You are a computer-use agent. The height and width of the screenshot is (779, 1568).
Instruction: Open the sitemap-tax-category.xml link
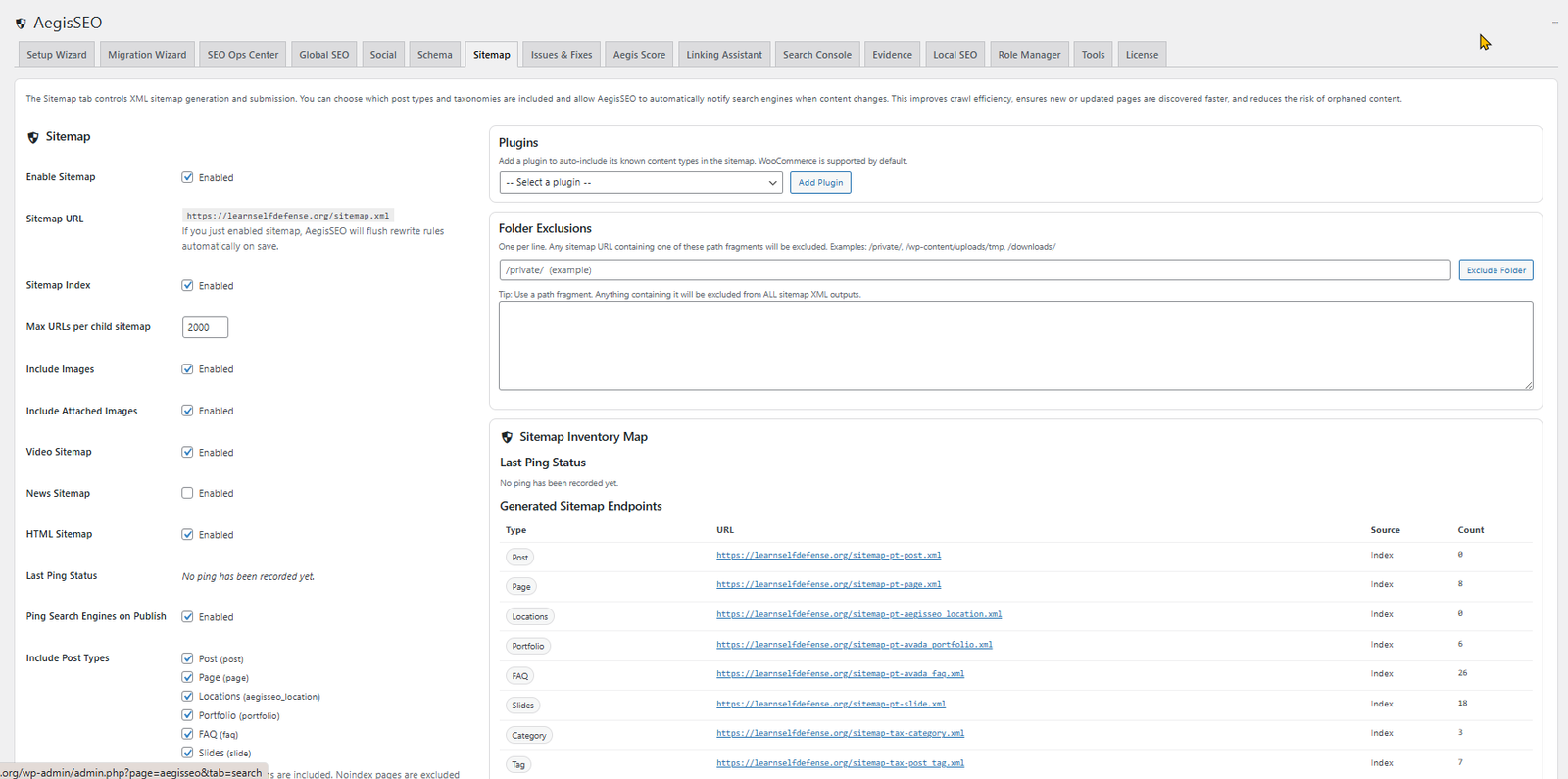tap(840, 733)
